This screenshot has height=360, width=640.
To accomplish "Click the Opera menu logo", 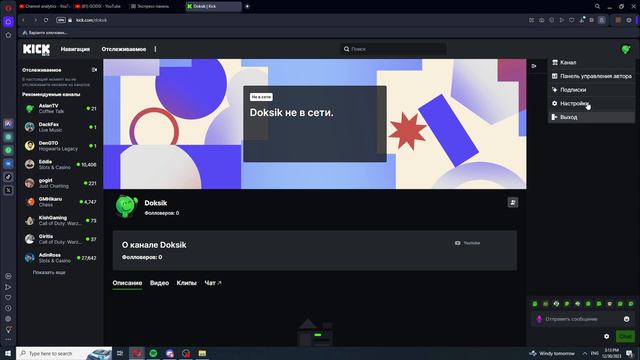I will [x=8, y=7].
